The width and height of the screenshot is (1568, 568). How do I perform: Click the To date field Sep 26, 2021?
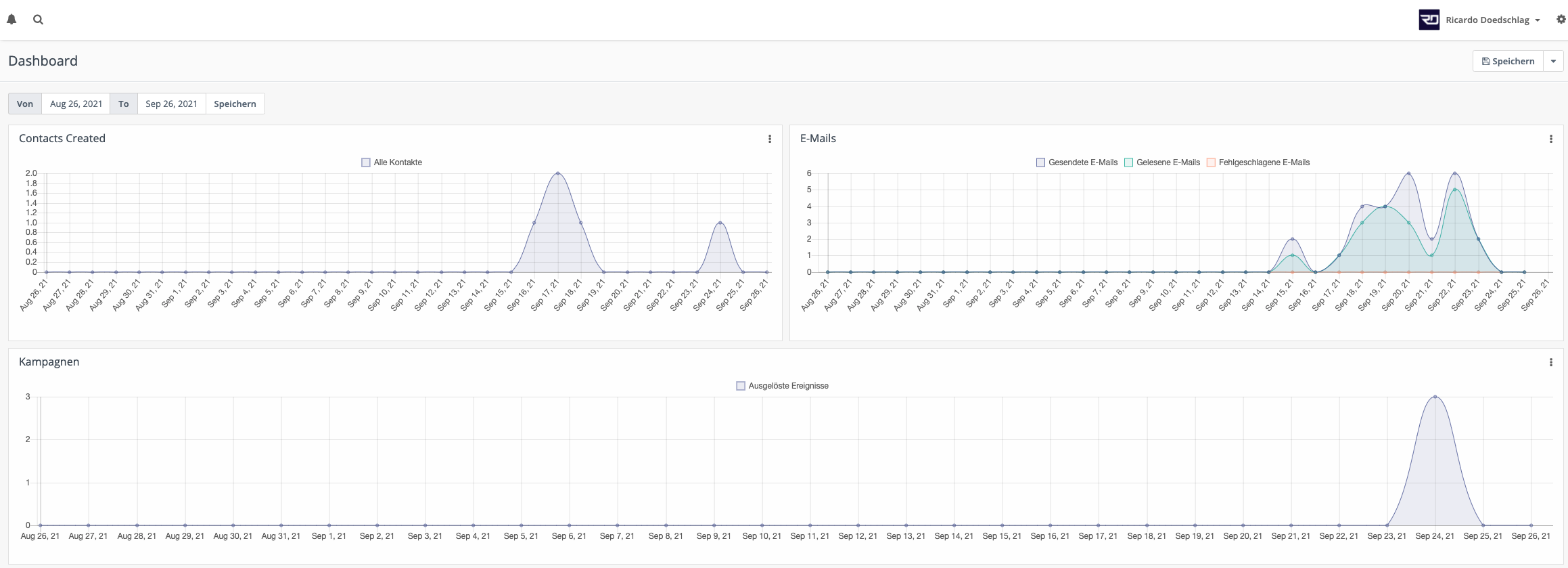click(171, 104)
